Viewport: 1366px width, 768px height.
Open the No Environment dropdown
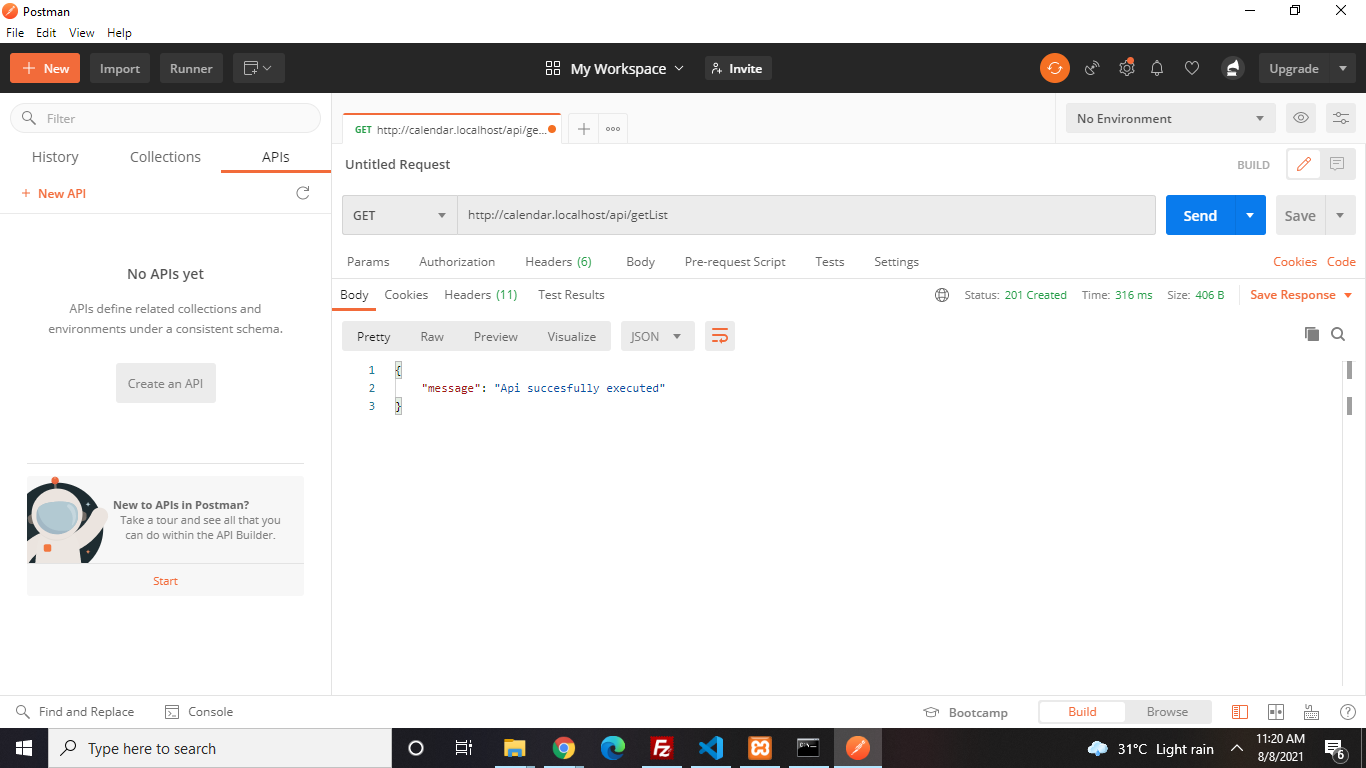coord(1168,118)
